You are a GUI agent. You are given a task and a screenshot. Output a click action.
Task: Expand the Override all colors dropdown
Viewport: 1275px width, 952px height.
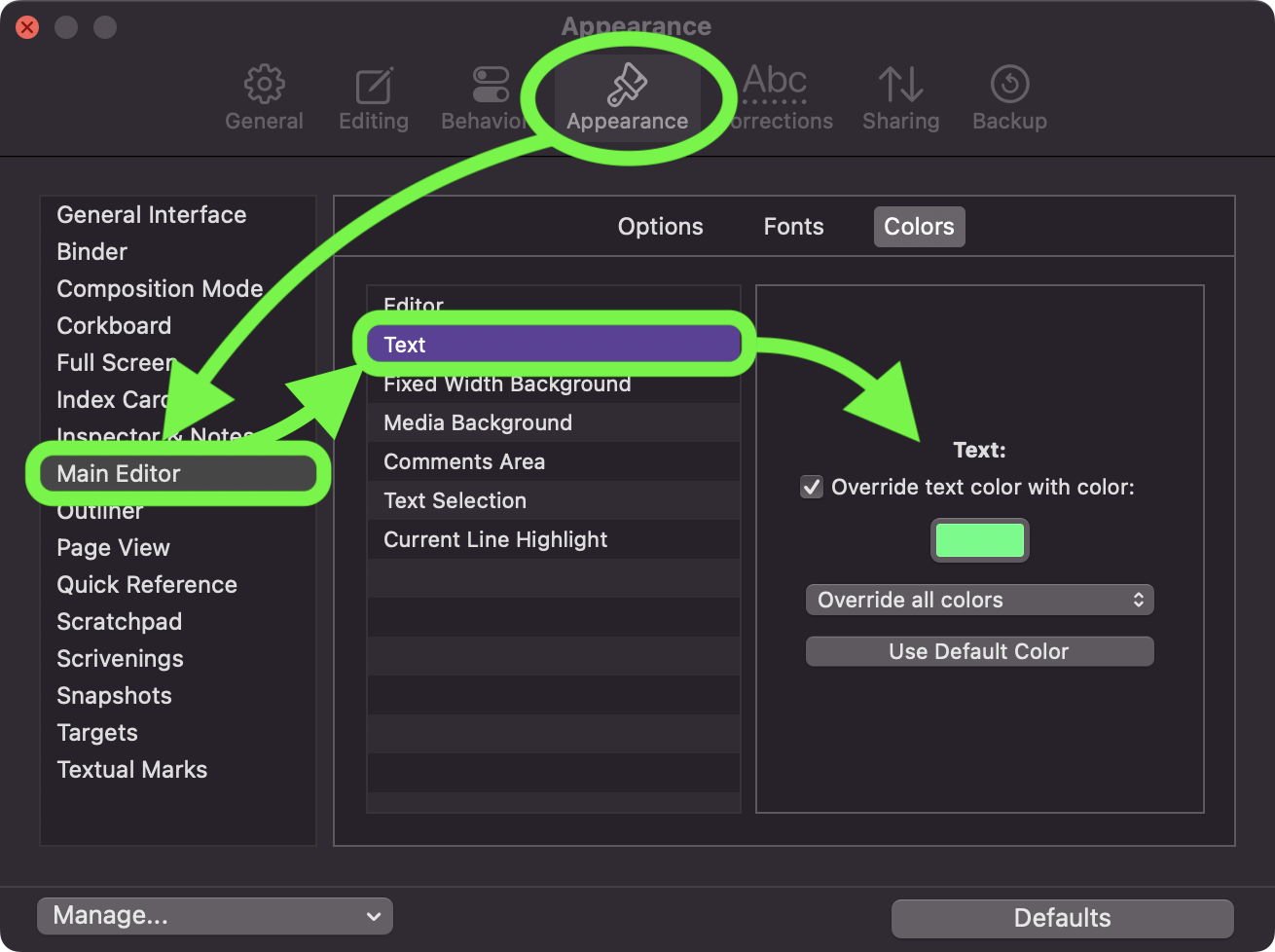[979, 600]
